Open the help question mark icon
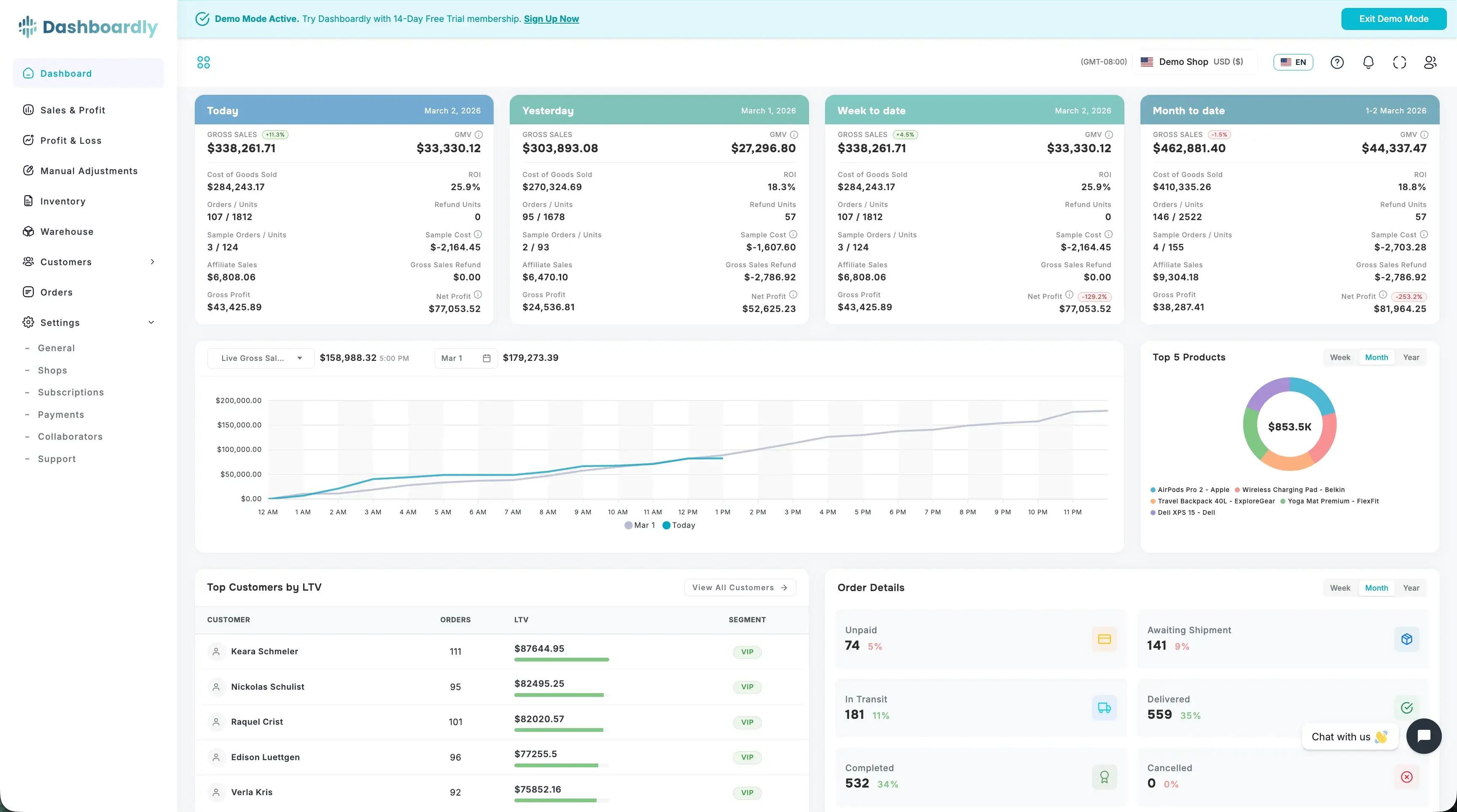 (x=1337, y=62)
